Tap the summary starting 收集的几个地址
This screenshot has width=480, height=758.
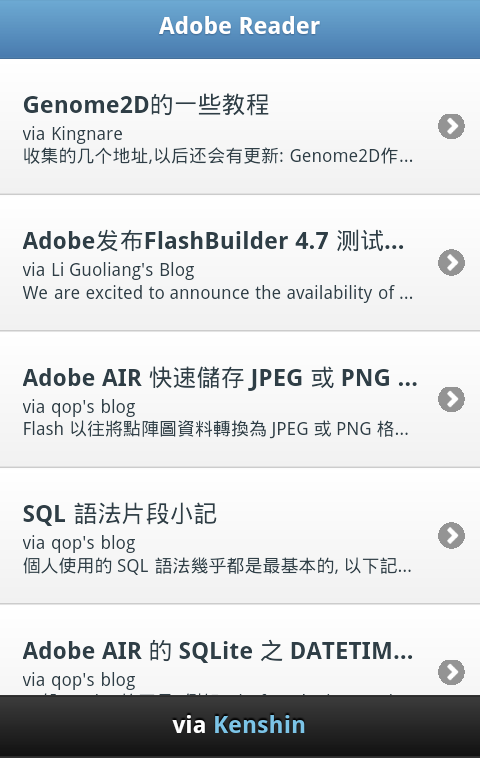click(218, 156)
